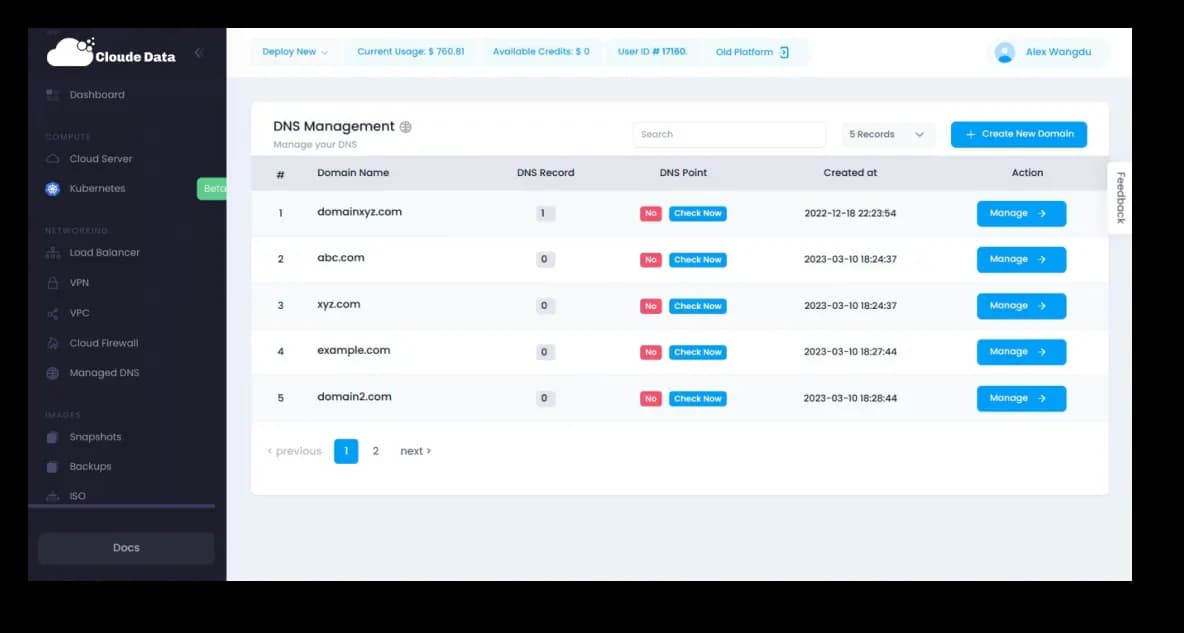Open the Load Balancer menu item
This screenshot has height=633, width=1184.
tap(104, 252)
